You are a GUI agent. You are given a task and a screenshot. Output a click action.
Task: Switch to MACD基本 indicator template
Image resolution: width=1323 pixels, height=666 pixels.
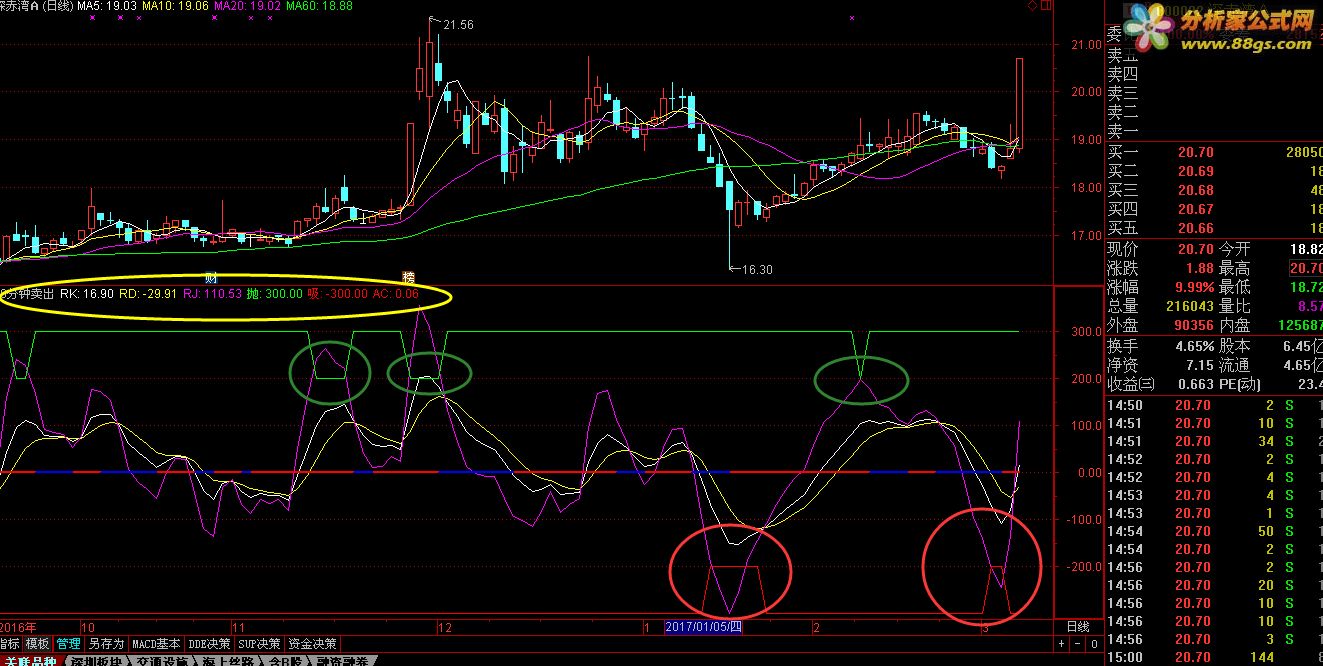[157, 644]
